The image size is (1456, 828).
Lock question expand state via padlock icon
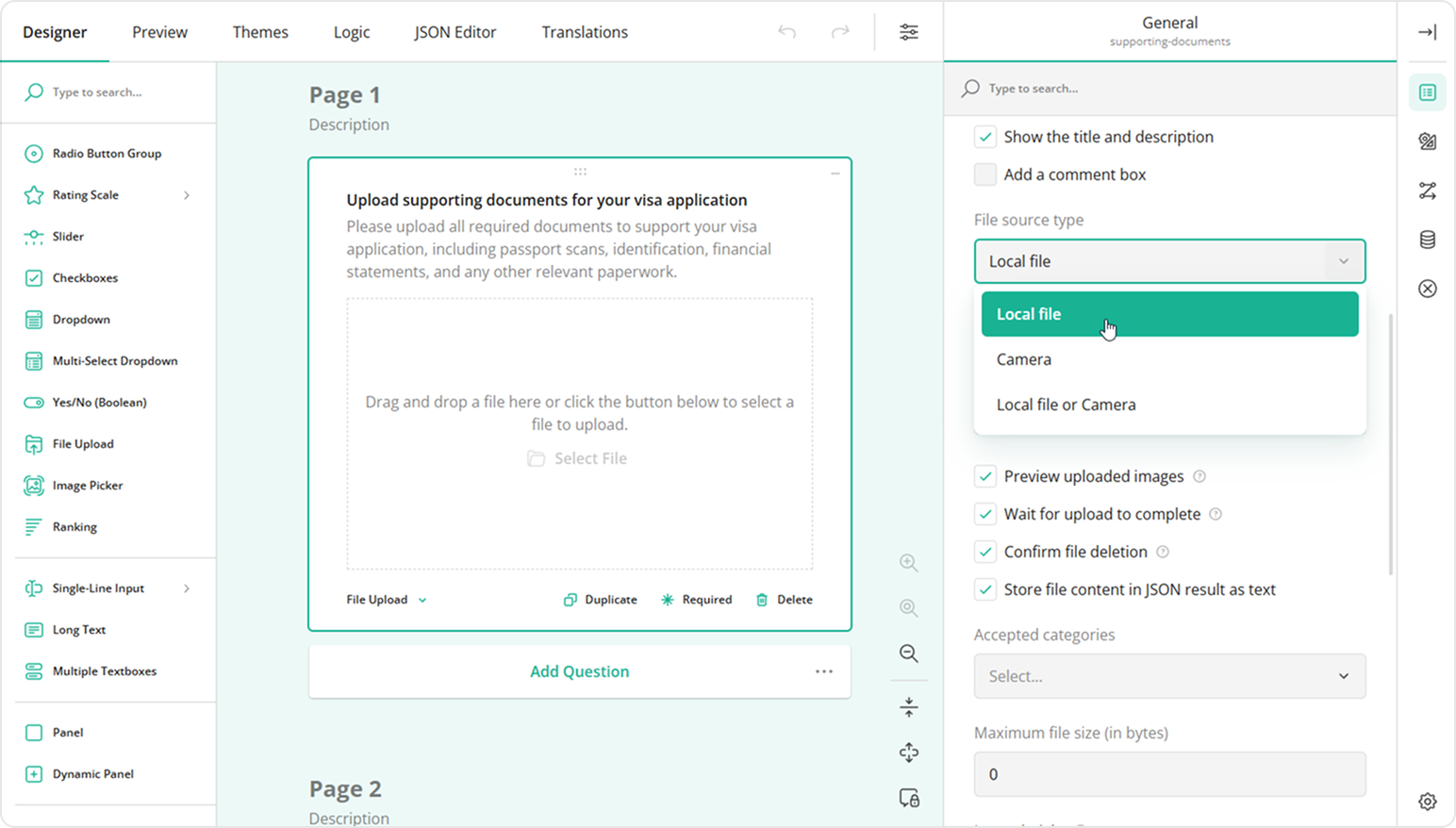click(x=908, y=798)
